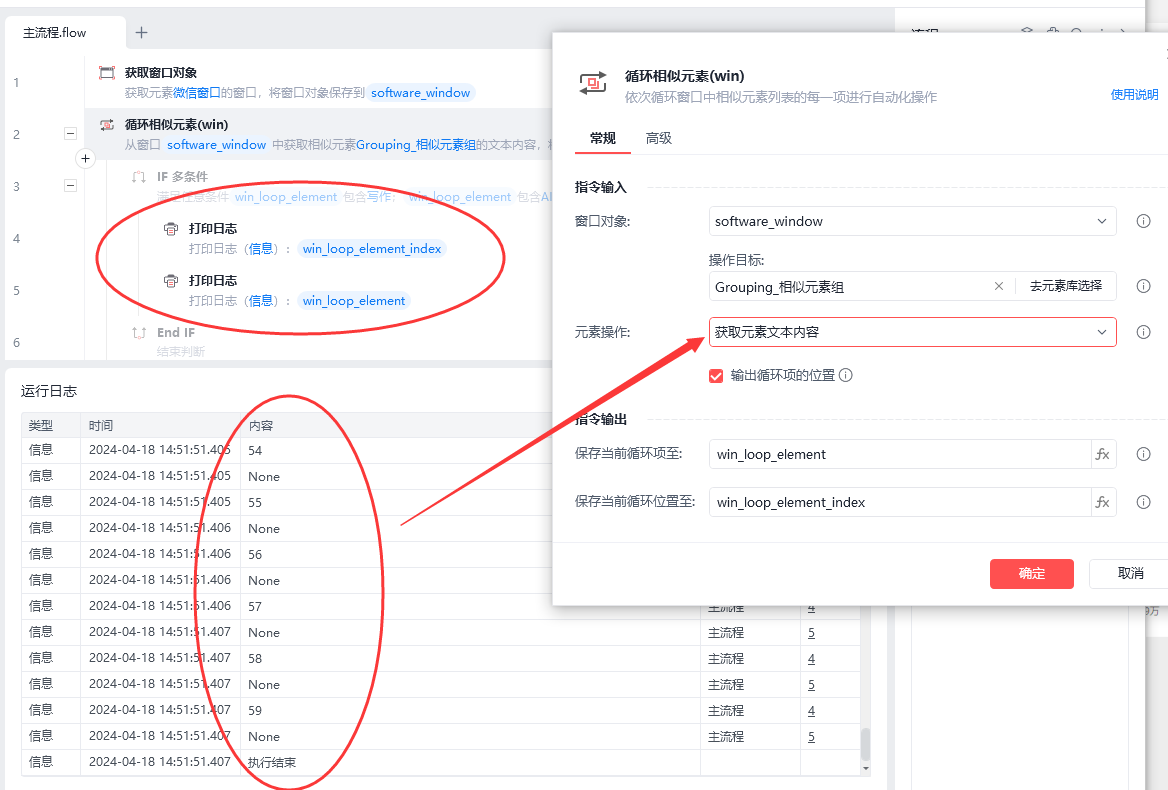Show info for 元素操作 field
Screen dimensions: 1168x790
pos(1143,332)
